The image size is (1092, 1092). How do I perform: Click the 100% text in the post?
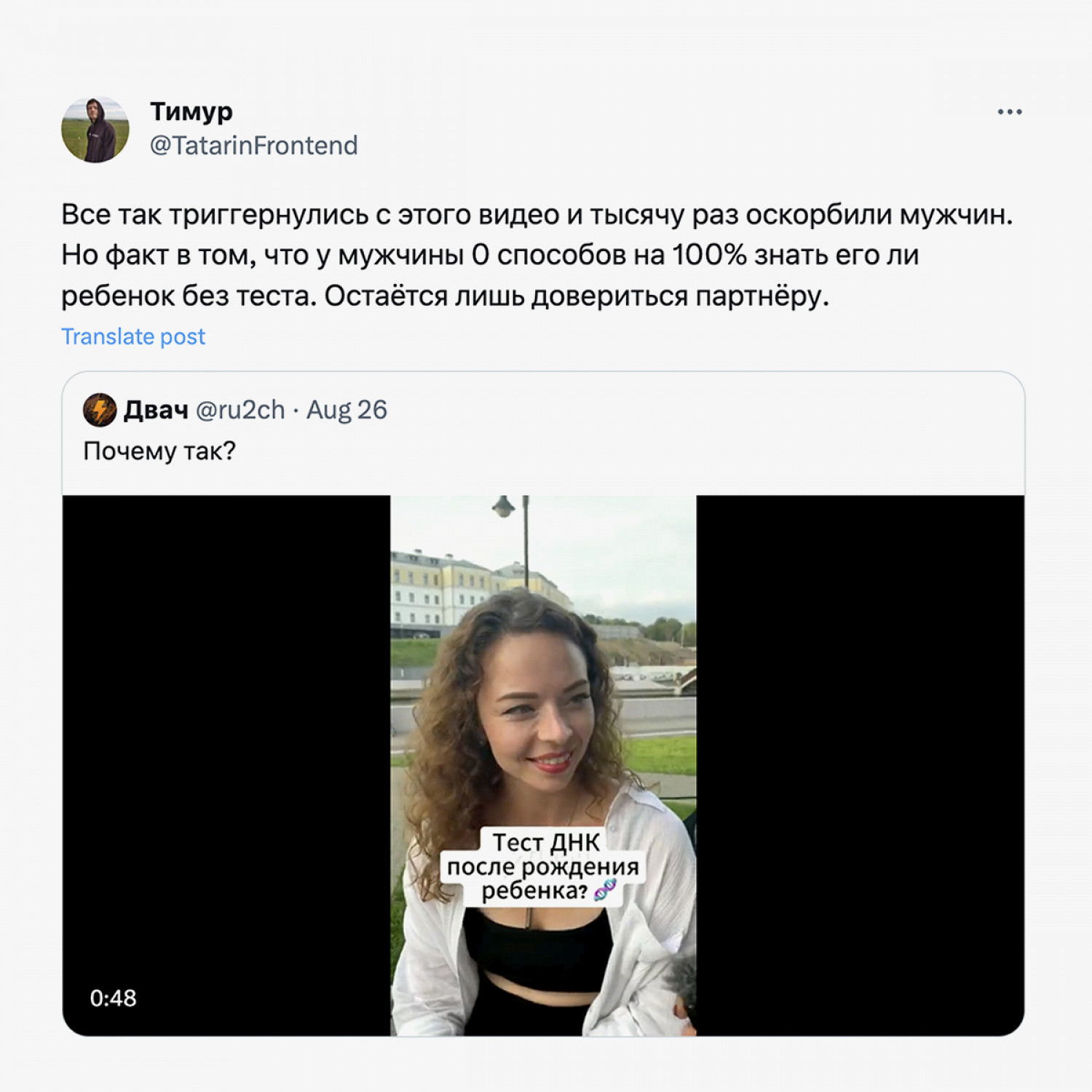click(x=710, y=255)
